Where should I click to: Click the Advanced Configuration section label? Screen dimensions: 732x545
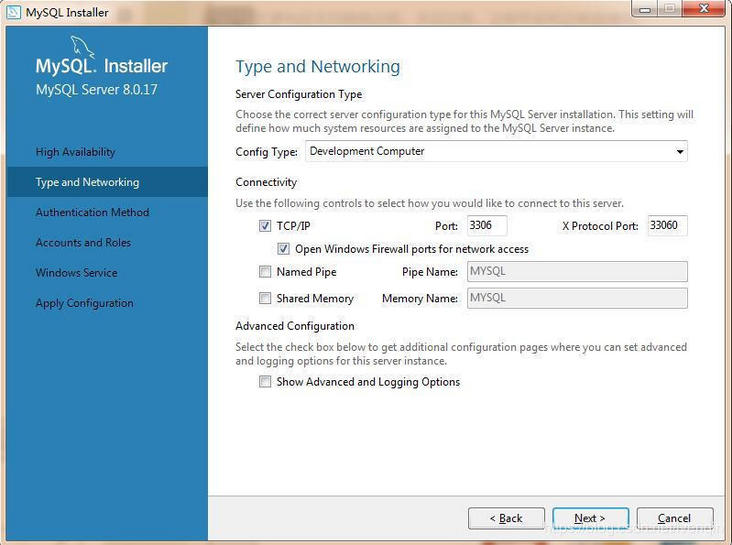tap(295, 326)
